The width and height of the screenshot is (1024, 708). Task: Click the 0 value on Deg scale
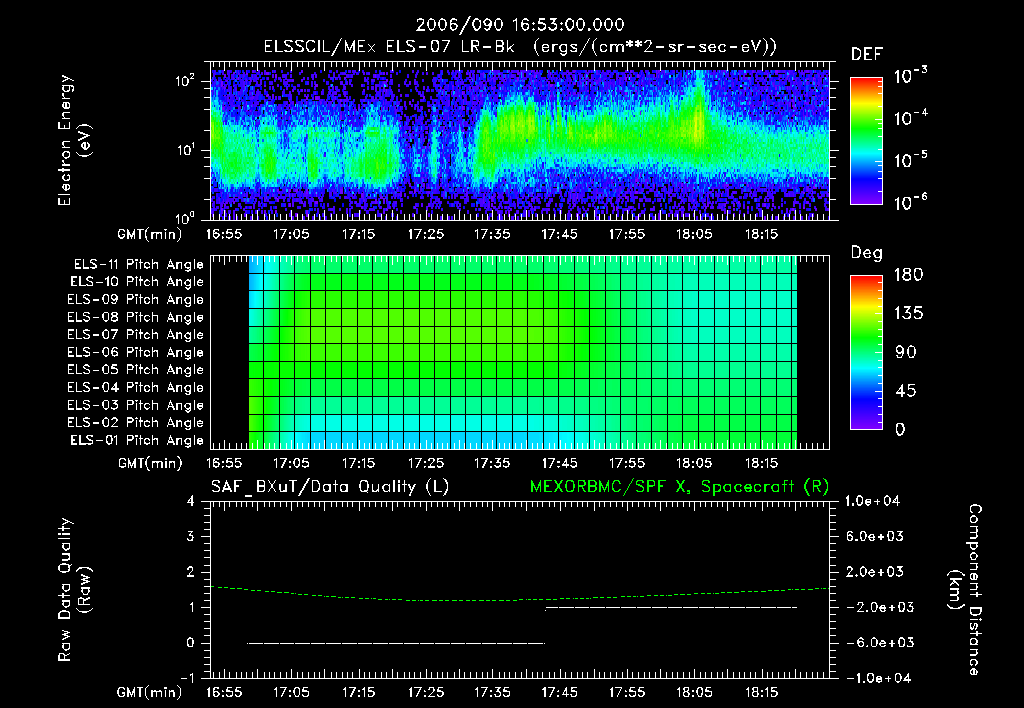tap(901, 429)
